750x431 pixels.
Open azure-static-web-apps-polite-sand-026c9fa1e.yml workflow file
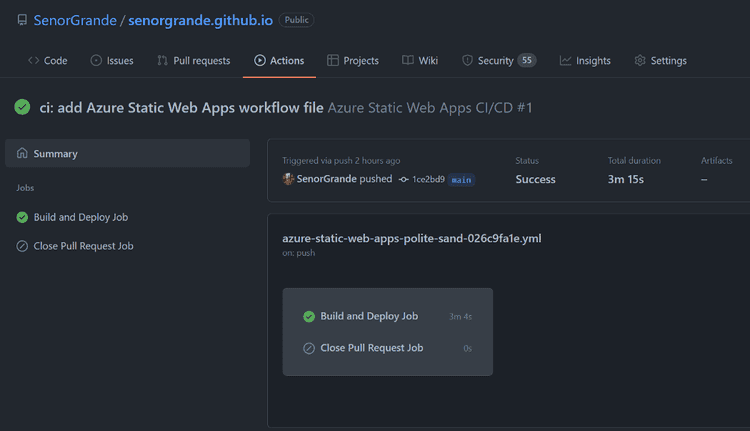pyautogui.click(x=412, y=238)
